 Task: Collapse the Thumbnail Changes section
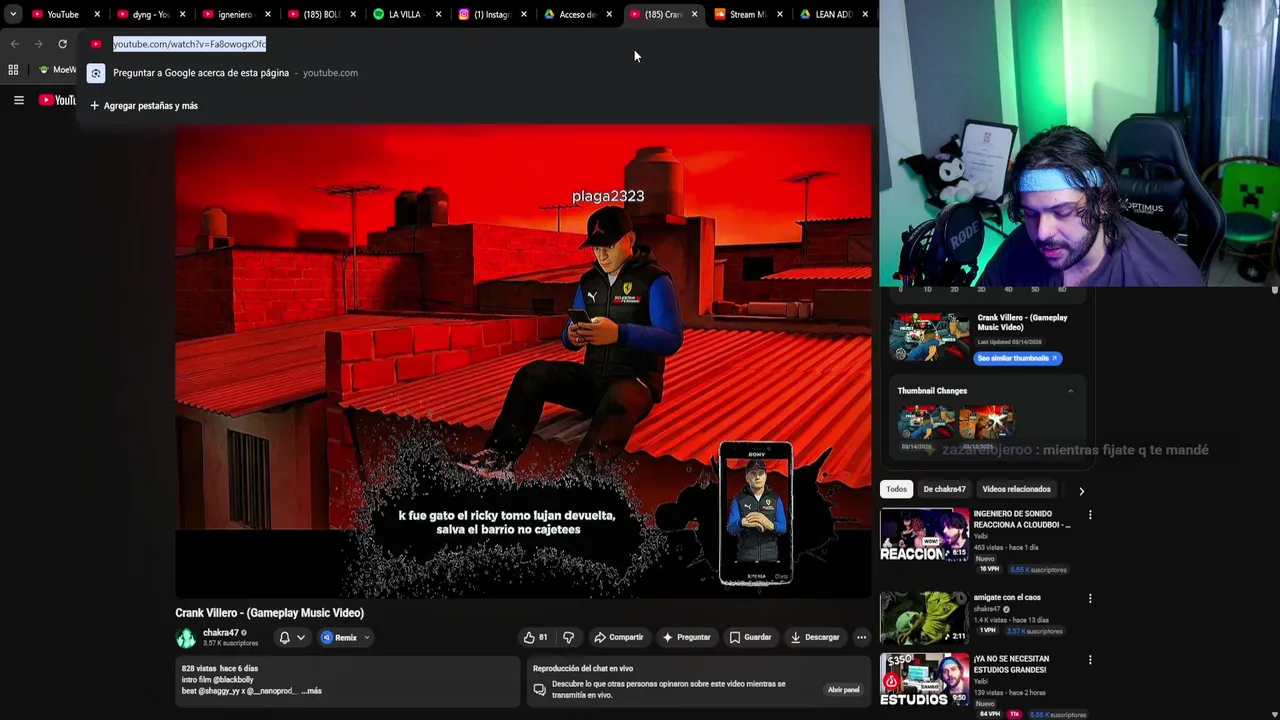coord(1070,391)
